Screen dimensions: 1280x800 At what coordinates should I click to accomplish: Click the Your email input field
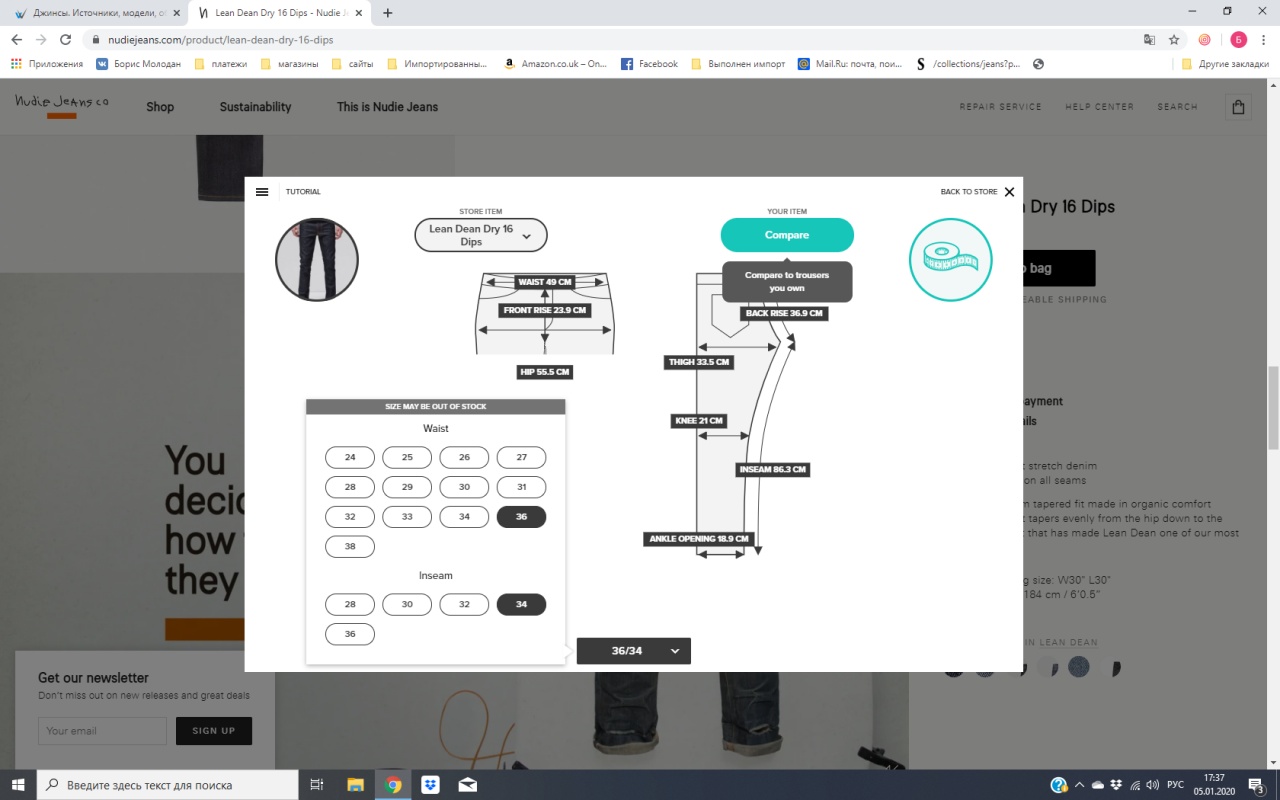[102, 731]
